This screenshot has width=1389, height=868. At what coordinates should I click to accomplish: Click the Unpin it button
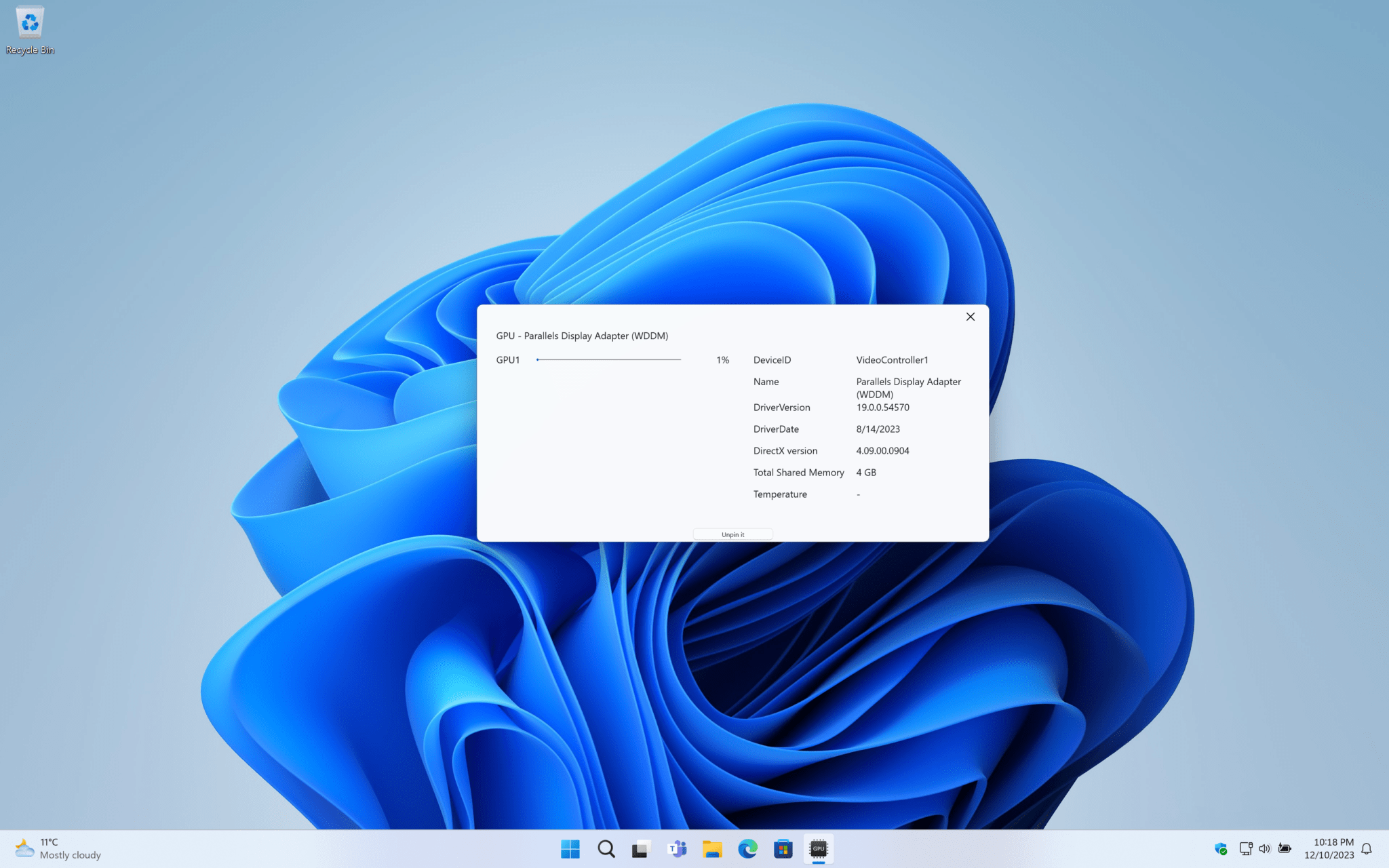pyautogui.click(x=732, y=534)
